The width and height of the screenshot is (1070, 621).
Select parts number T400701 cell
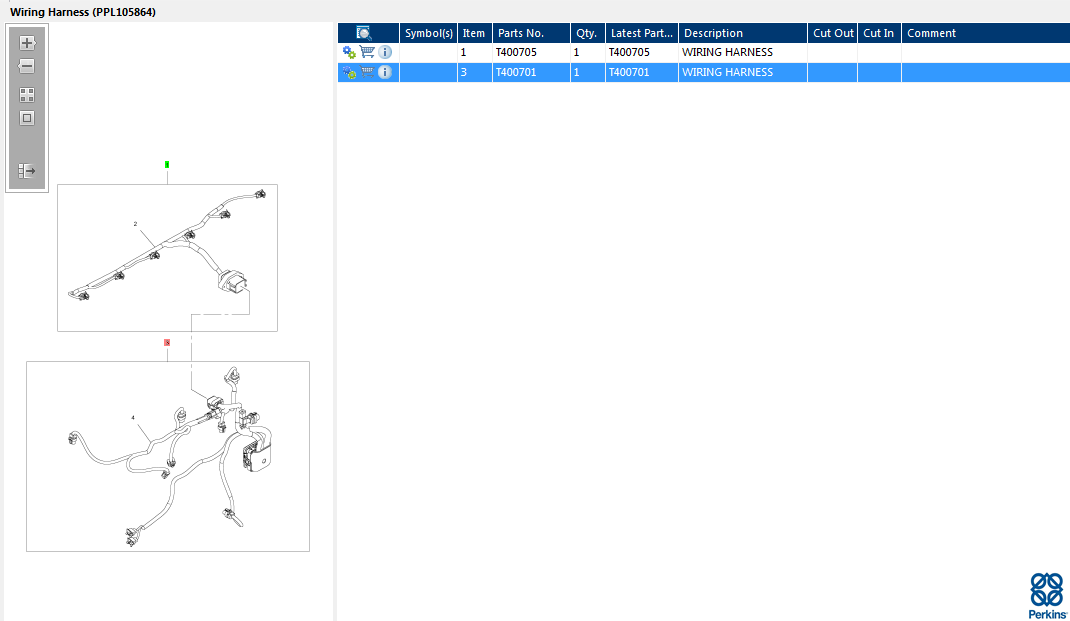(531, 72)
